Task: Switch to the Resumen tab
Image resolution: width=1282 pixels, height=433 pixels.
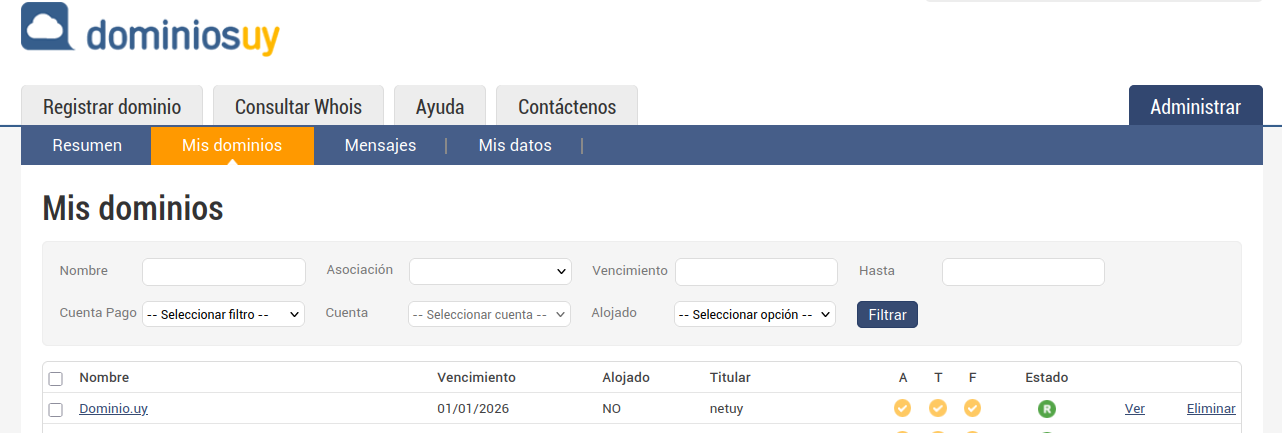Action: pos(87,145)
